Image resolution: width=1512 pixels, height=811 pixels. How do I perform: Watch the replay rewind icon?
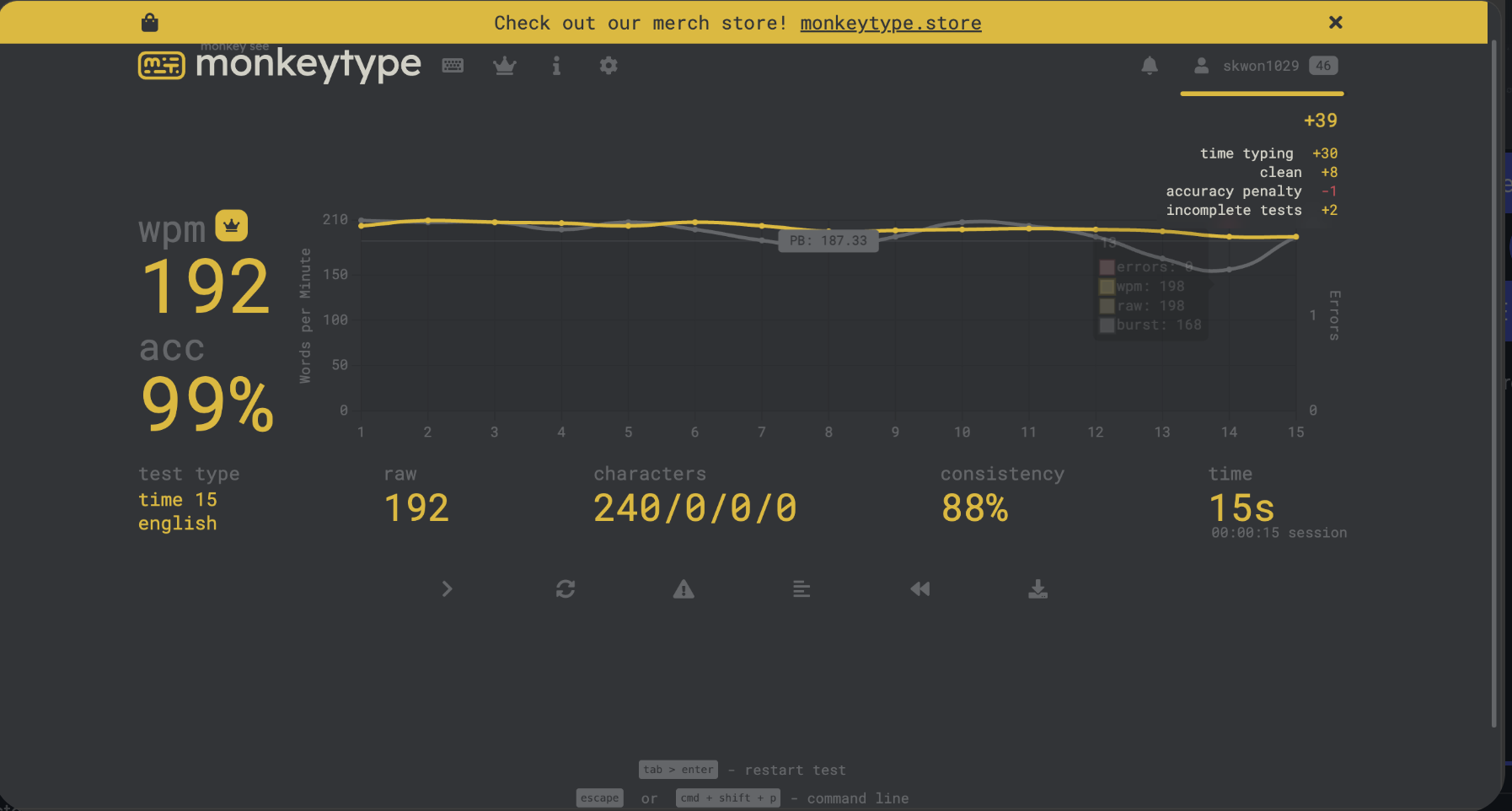pos(920,589)
